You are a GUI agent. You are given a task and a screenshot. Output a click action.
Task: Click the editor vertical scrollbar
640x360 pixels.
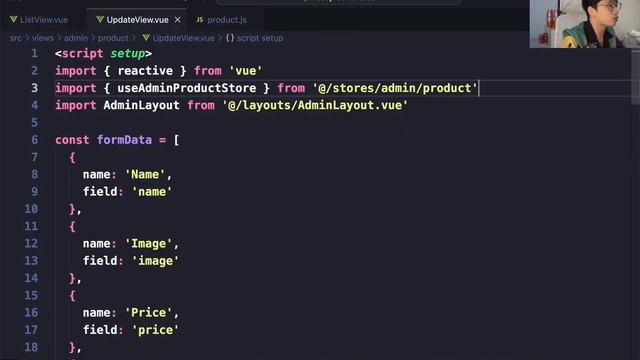(x=636, y=78)
